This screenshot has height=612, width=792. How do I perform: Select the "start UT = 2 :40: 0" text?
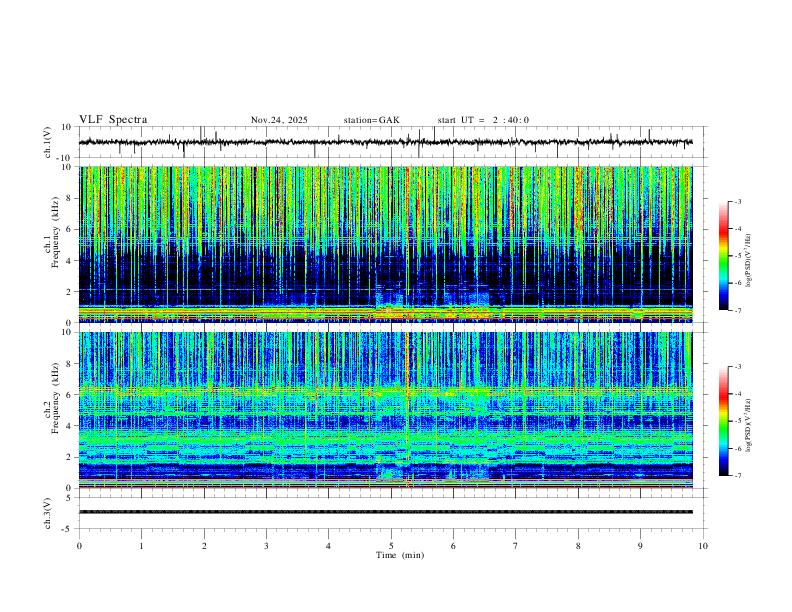tap(483, 120)
